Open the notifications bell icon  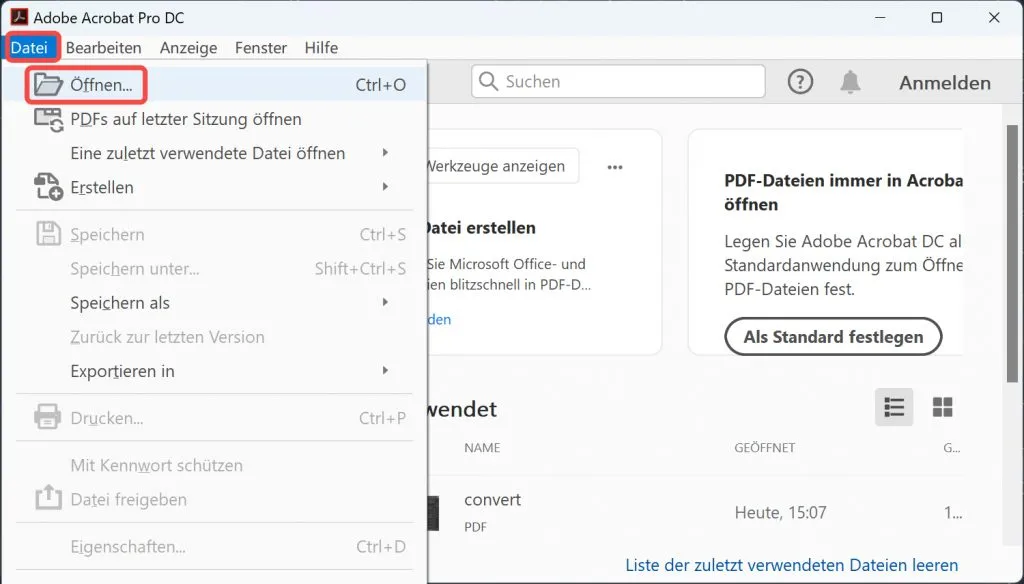[850, 82]
